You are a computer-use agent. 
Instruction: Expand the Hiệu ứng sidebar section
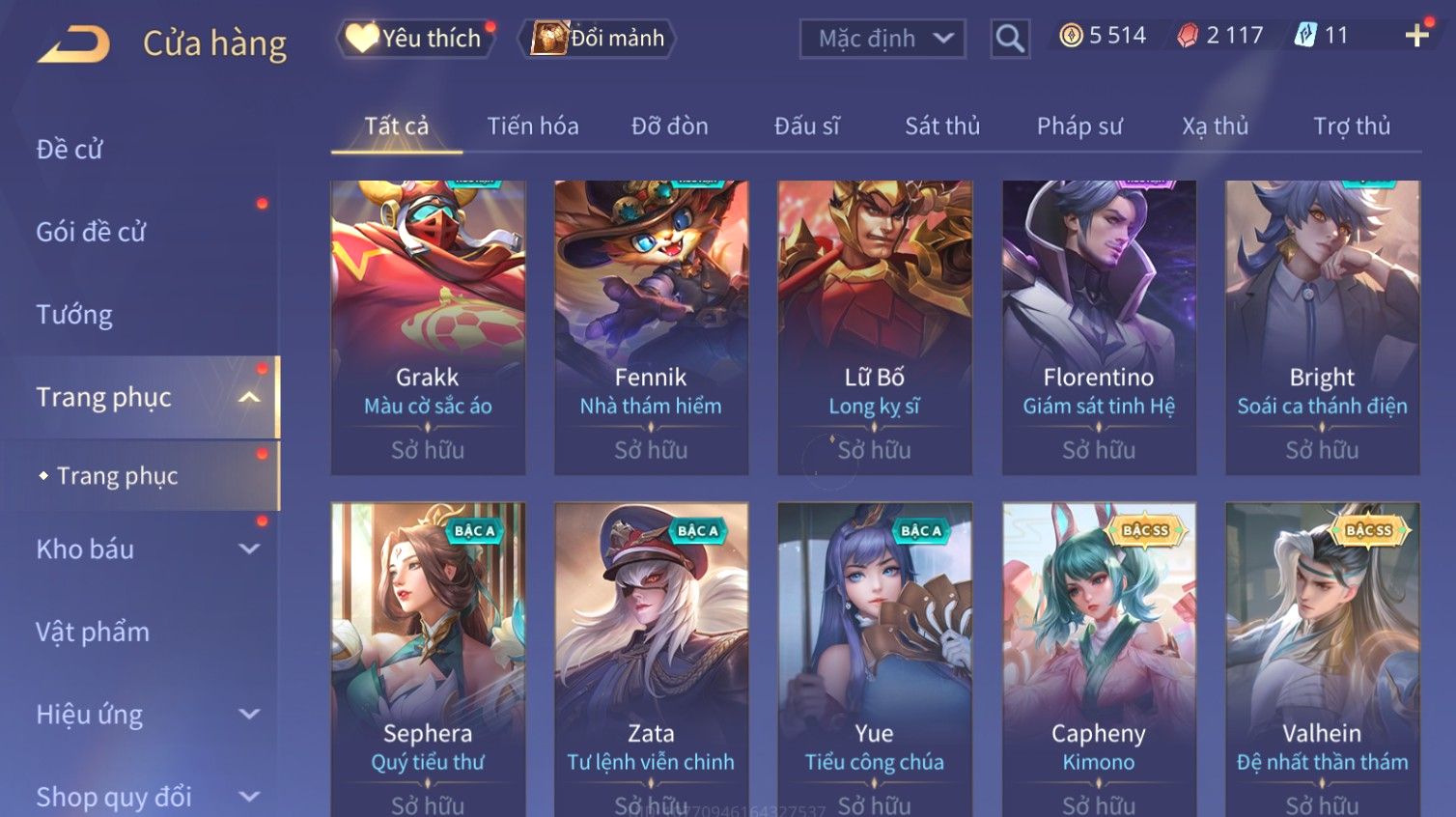pyautogui.click(x=249, y=715)
